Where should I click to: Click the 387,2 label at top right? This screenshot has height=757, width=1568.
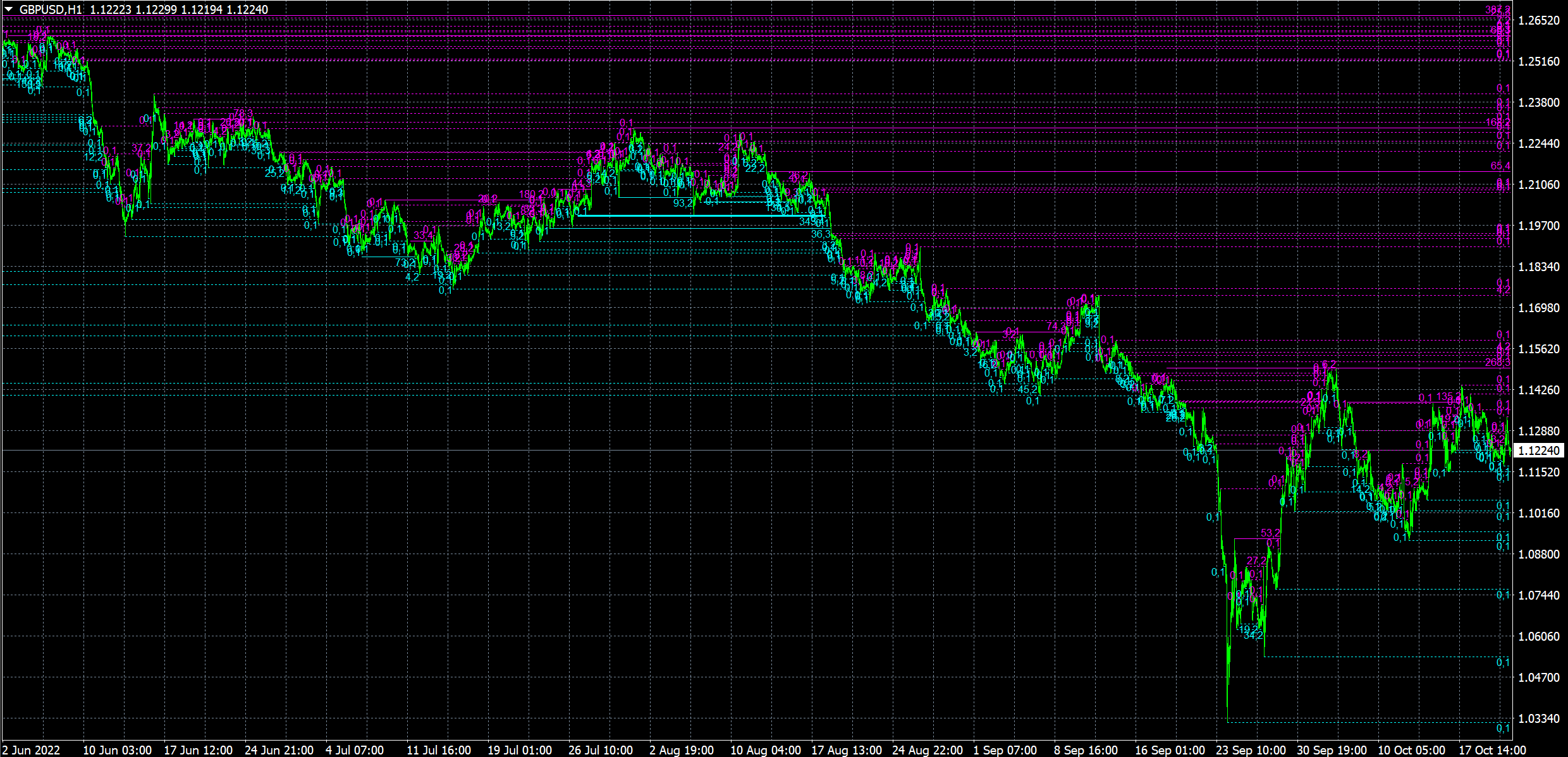(1497, 10)
